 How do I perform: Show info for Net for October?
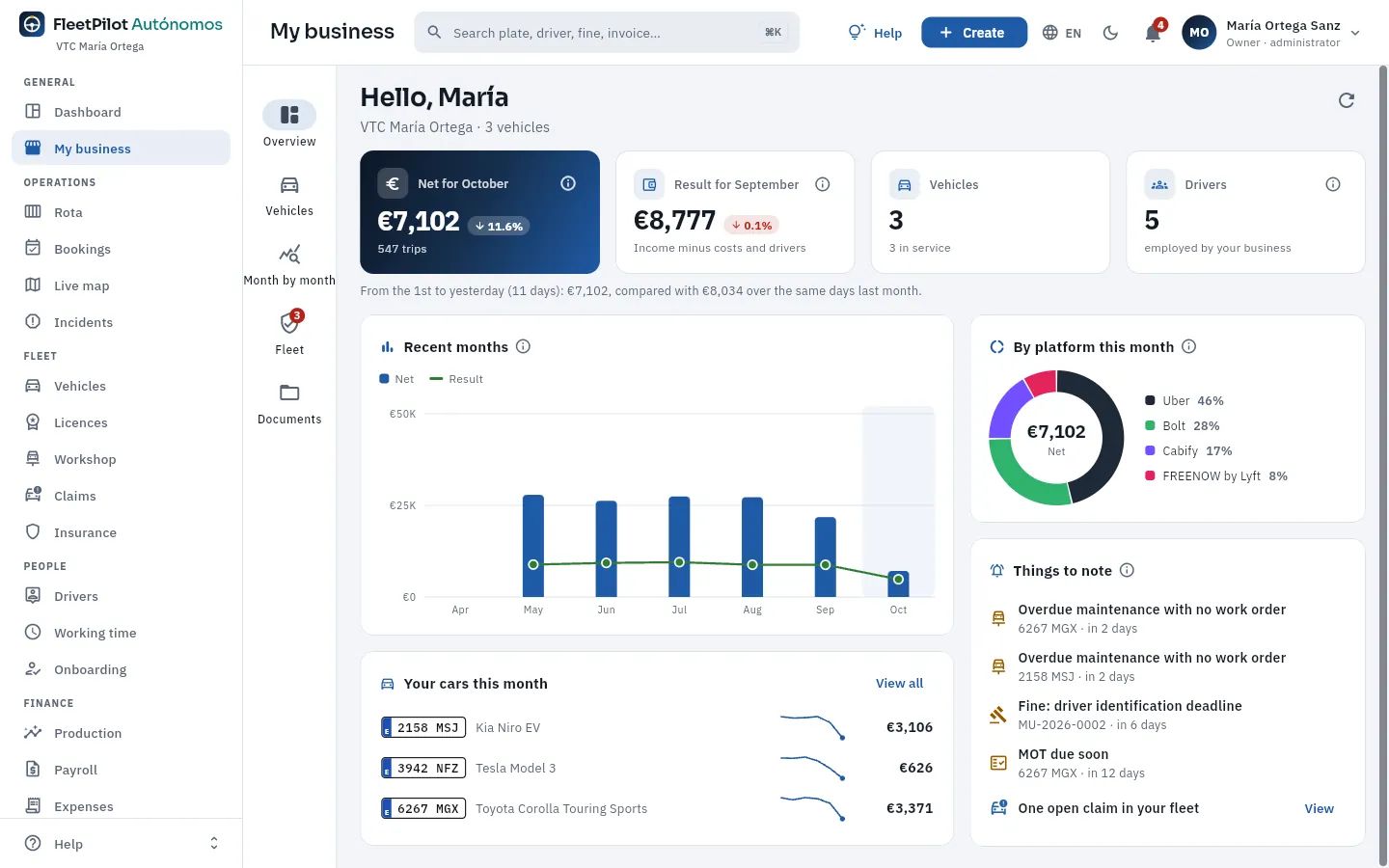coord(568,183)
